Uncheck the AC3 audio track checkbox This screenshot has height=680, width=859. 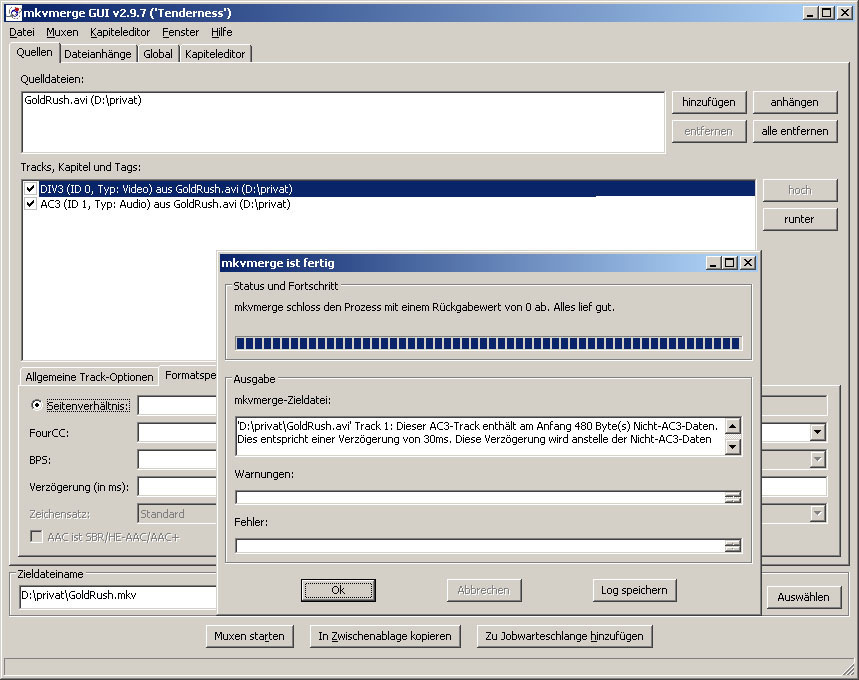[31, 204]
